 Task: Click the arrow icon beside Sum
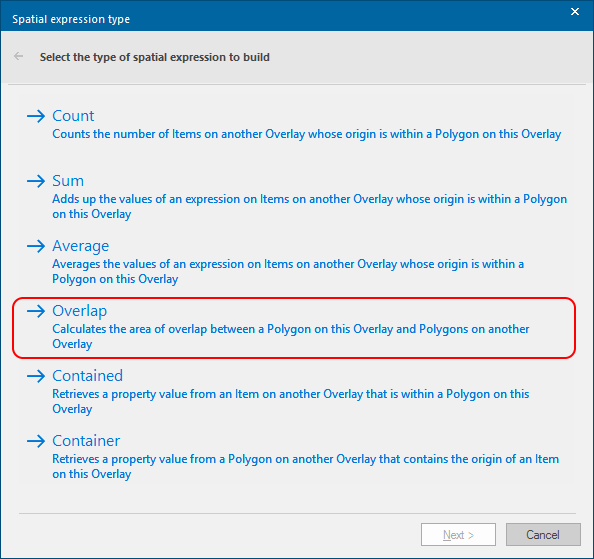36,181
